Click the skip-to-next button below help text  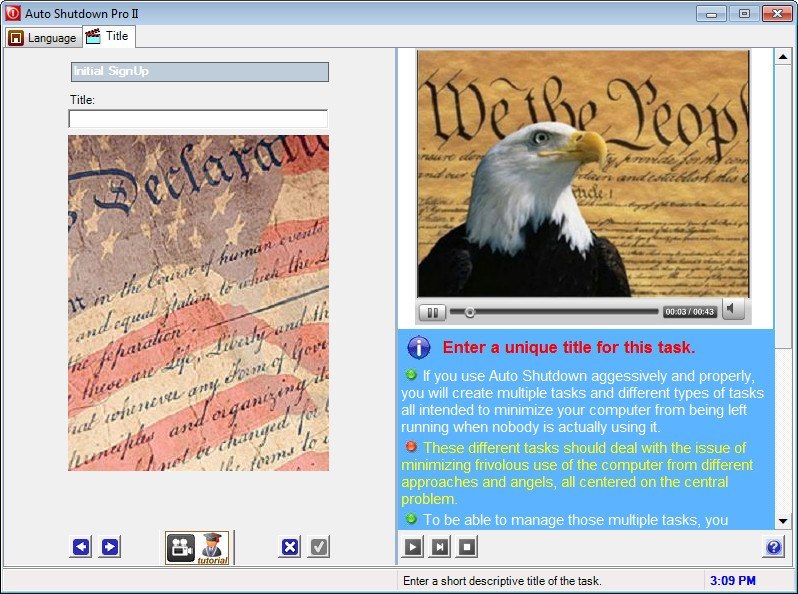point(440,547)
